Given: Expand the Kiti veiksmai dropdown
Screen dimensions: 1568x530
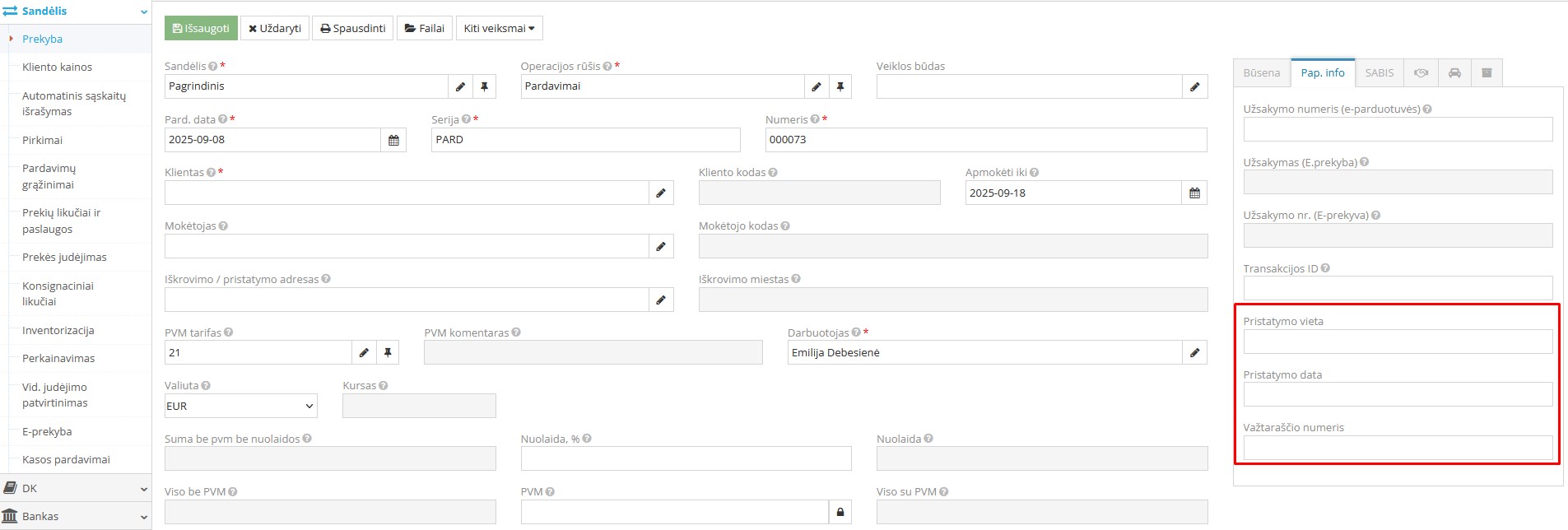Looking at the screenshot, I should [x=499, y=28].
